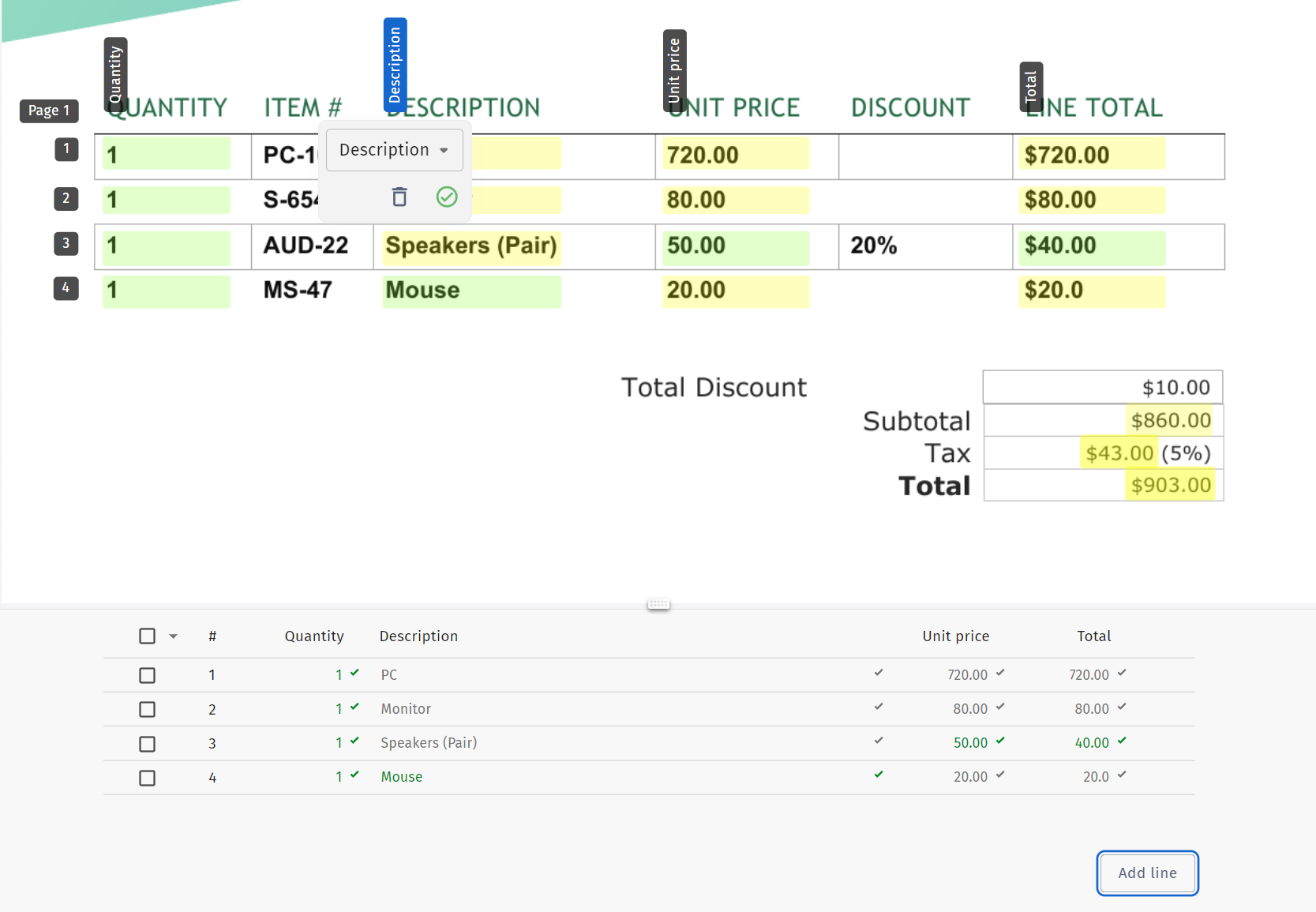Image resolution: width=1316 pixels, height=912 pixels.
Task: Select row 3 number badge on invoice
Action: tap(66, 243)
